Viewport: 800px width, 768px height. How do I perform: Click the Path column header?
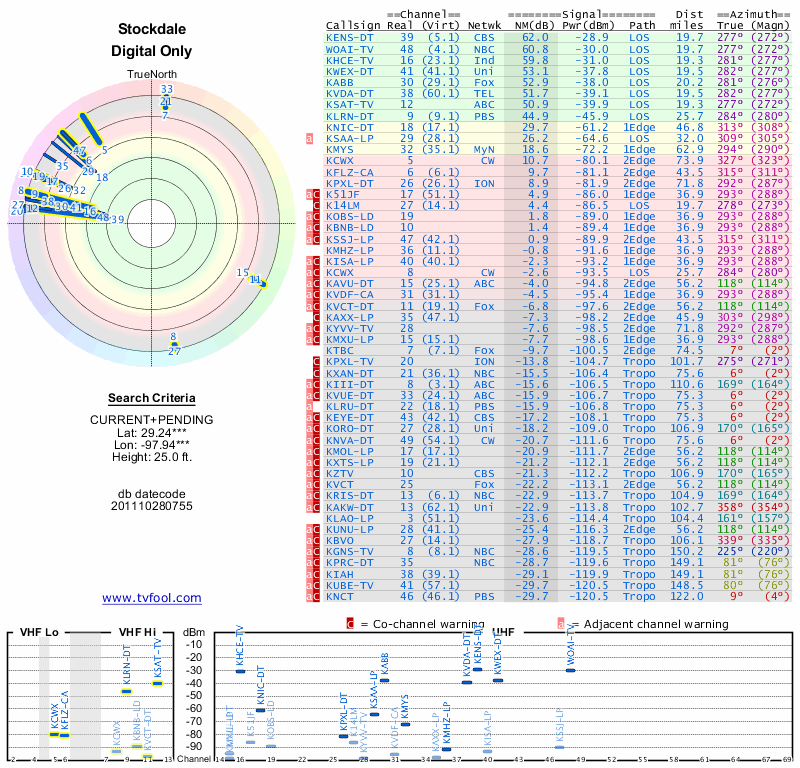[642, 26]
